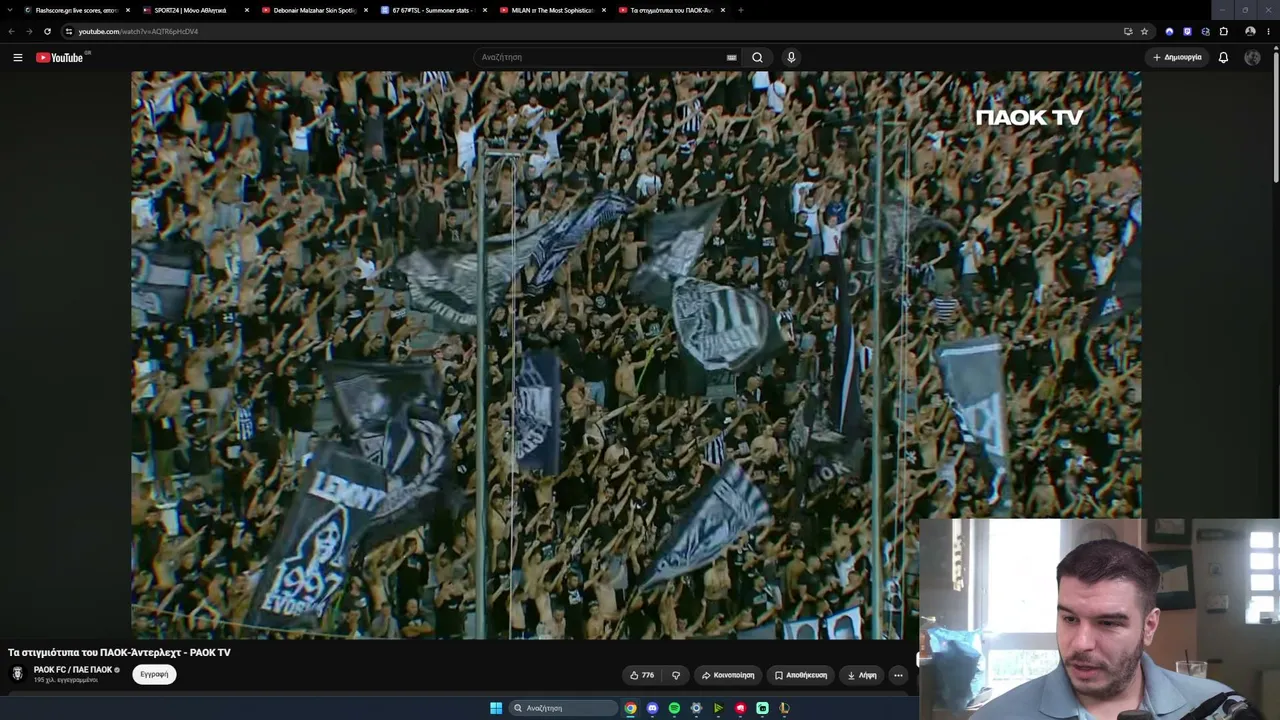Go to the YouTube home logo

60,57
